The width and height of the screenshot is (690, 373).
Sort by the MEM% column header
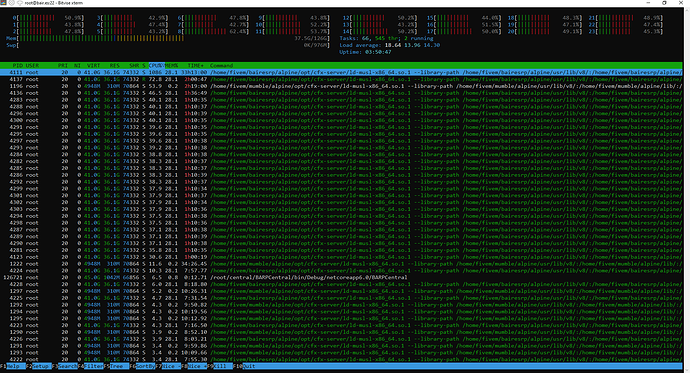pos(171,66)
